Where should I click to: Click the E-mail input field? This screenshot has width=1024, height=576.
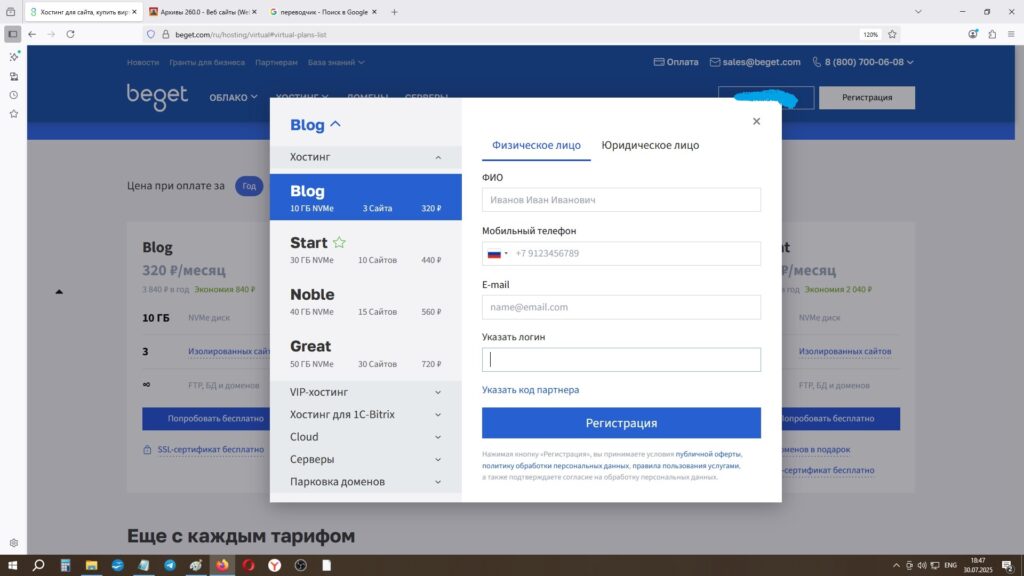point(621,307)
